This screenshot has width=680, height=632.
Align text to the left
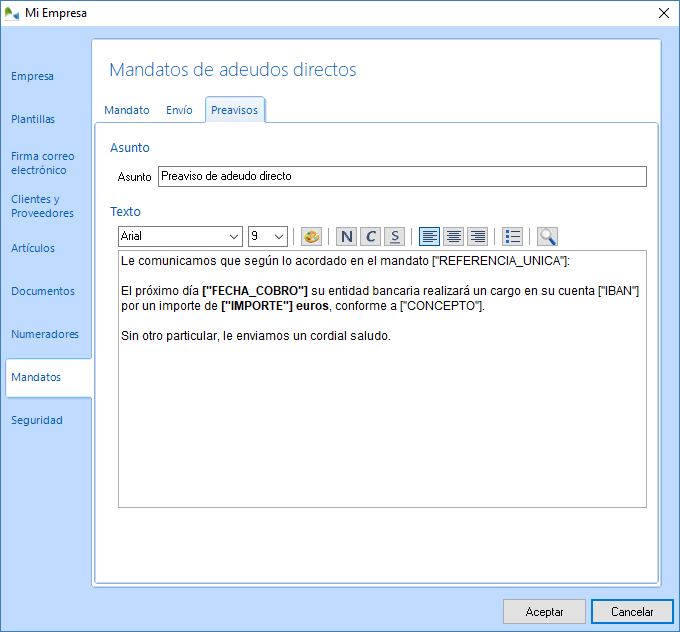click(x=429, y=237)
